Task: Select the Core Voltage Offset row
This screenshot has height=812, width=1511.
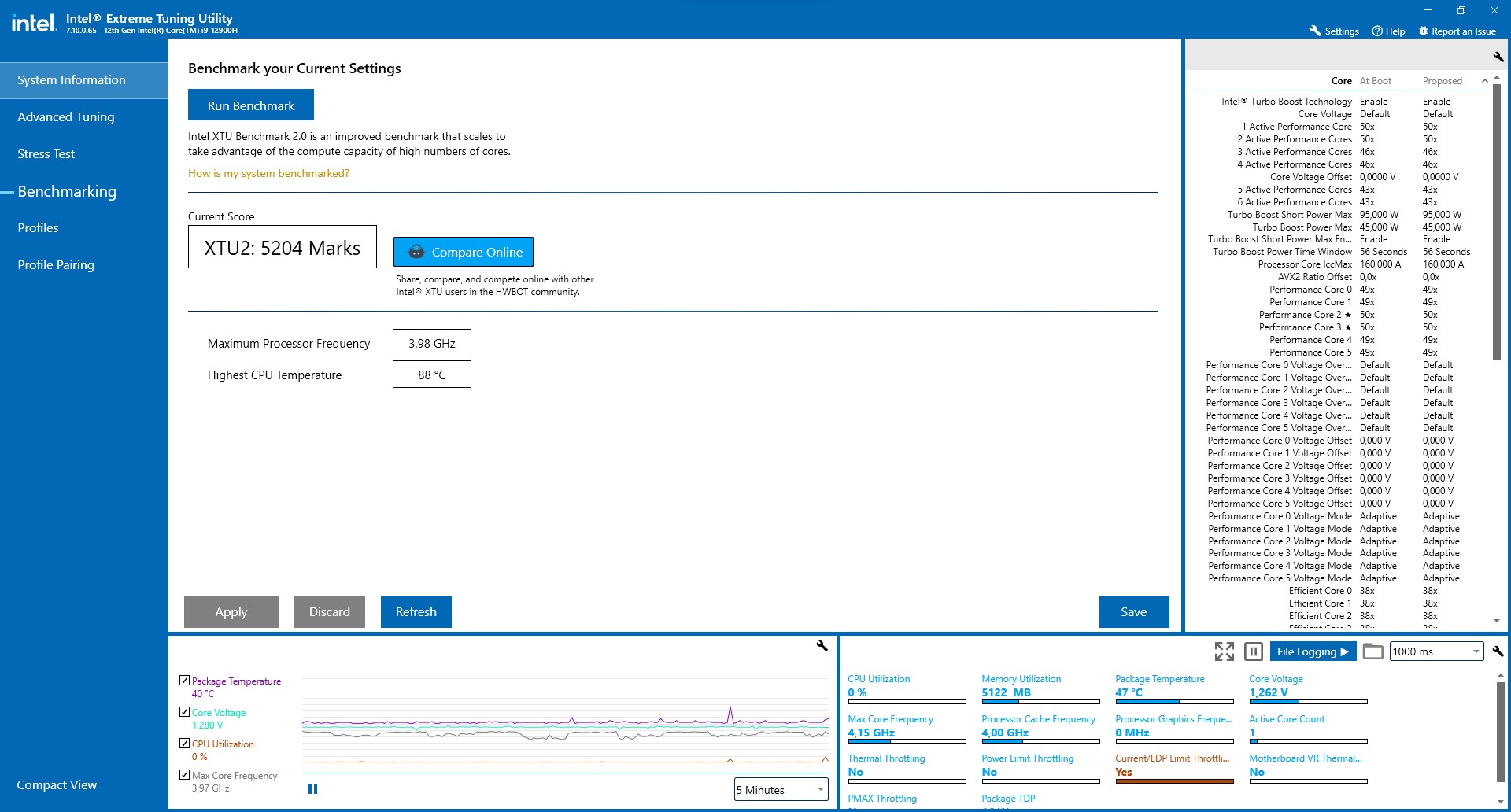Action: click(1341, 177)
